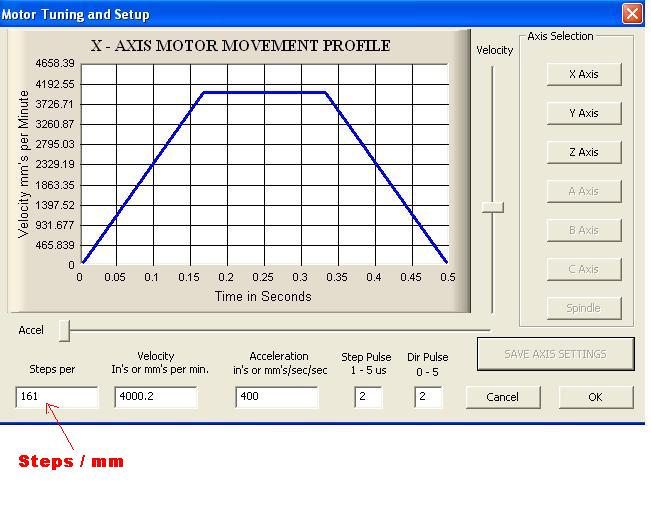The height and width of the screenshot is (512, 651).
Task: Focus the Dir Pulse input field
Action: tap(428, 397)
